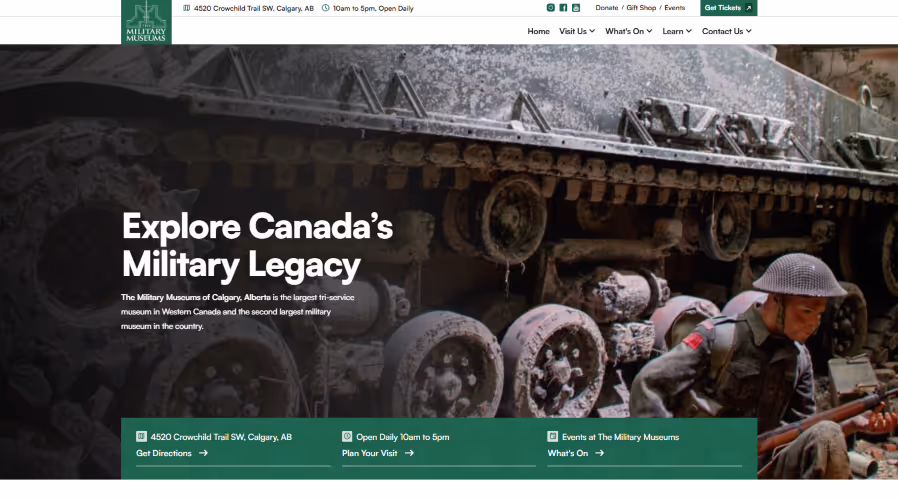Click the headline Explore Canada's Military Legacy

click(x=258, y=246)
